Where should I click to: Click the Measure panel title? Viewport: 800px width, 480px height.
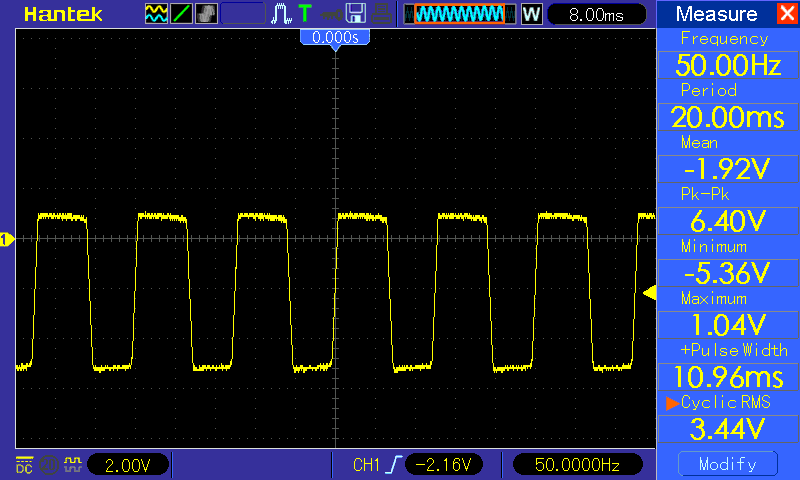point(716,14)
